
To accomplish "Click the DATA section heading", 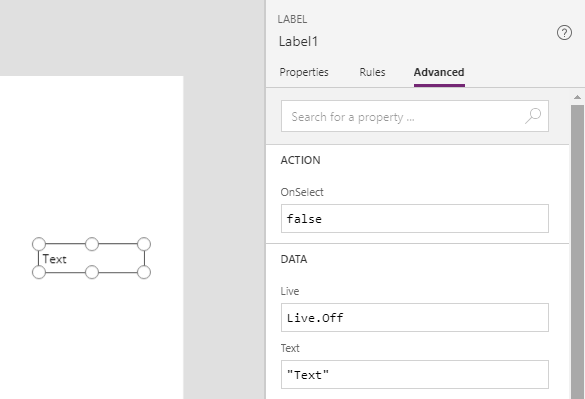I will 294,259.
